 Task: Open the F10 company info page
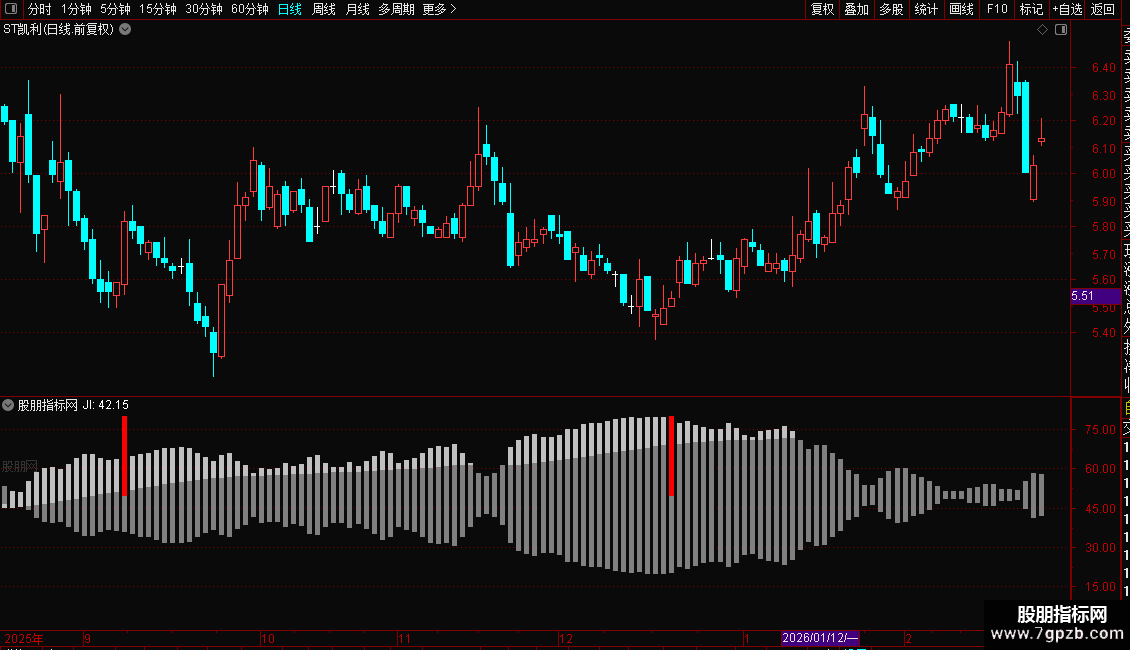tap(997, 9)
